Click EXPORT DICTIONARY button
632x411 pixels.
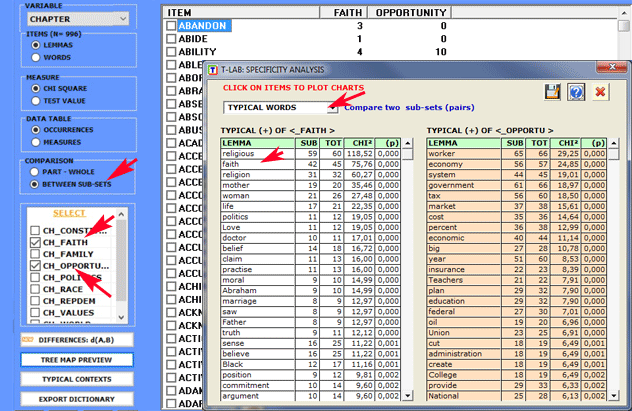pyautogui.click(x=77, y=399)
